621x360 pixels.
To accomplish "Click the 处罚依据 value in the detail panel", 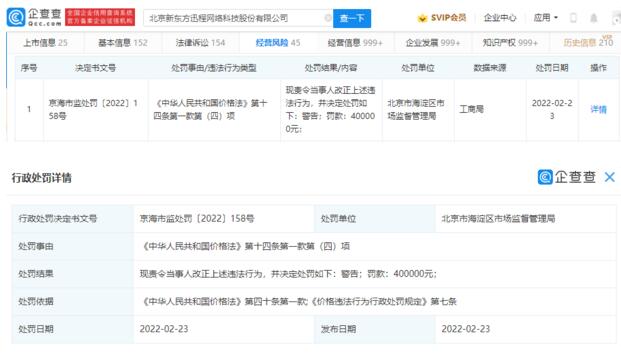I will point(299,302).
